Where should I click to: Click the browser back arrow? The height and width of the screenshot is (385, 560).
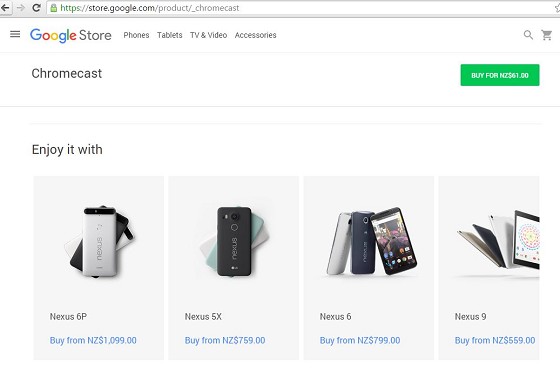pos(5,8)
